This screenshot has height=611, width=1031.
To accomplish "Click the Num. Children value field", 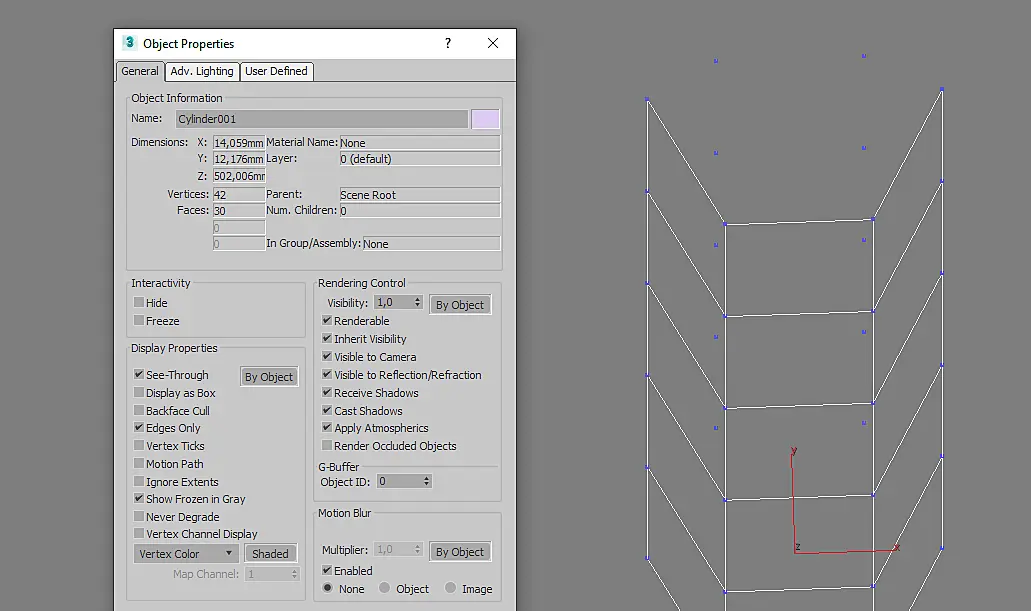I will pyautogui.click(x=420, y=210).
